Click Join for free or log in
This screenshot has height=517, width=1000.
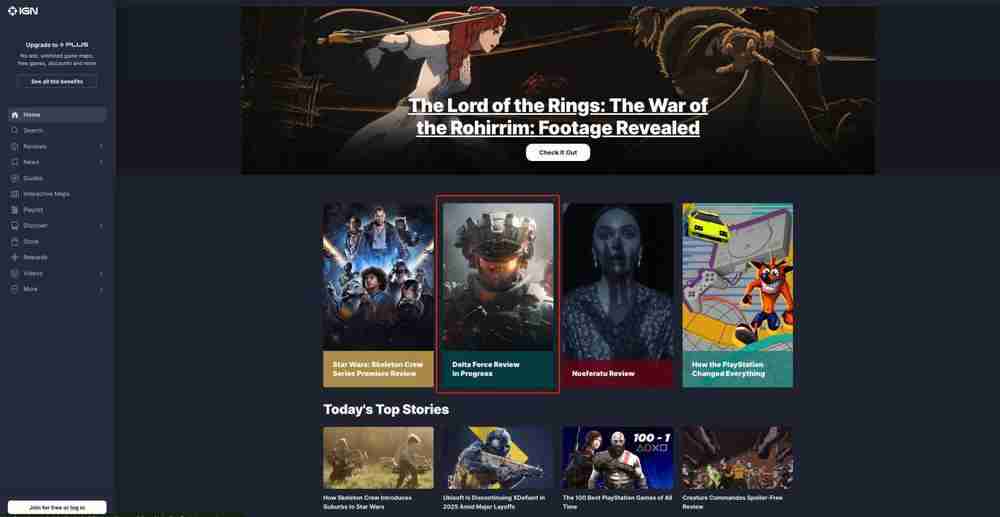57,507
